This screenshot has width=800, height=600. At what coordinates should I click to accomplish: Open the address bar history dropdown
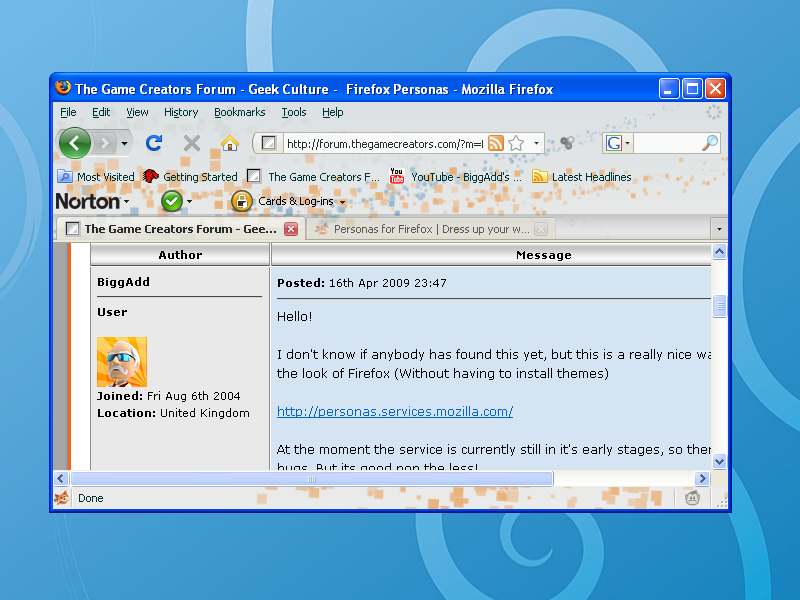(536, 143)
